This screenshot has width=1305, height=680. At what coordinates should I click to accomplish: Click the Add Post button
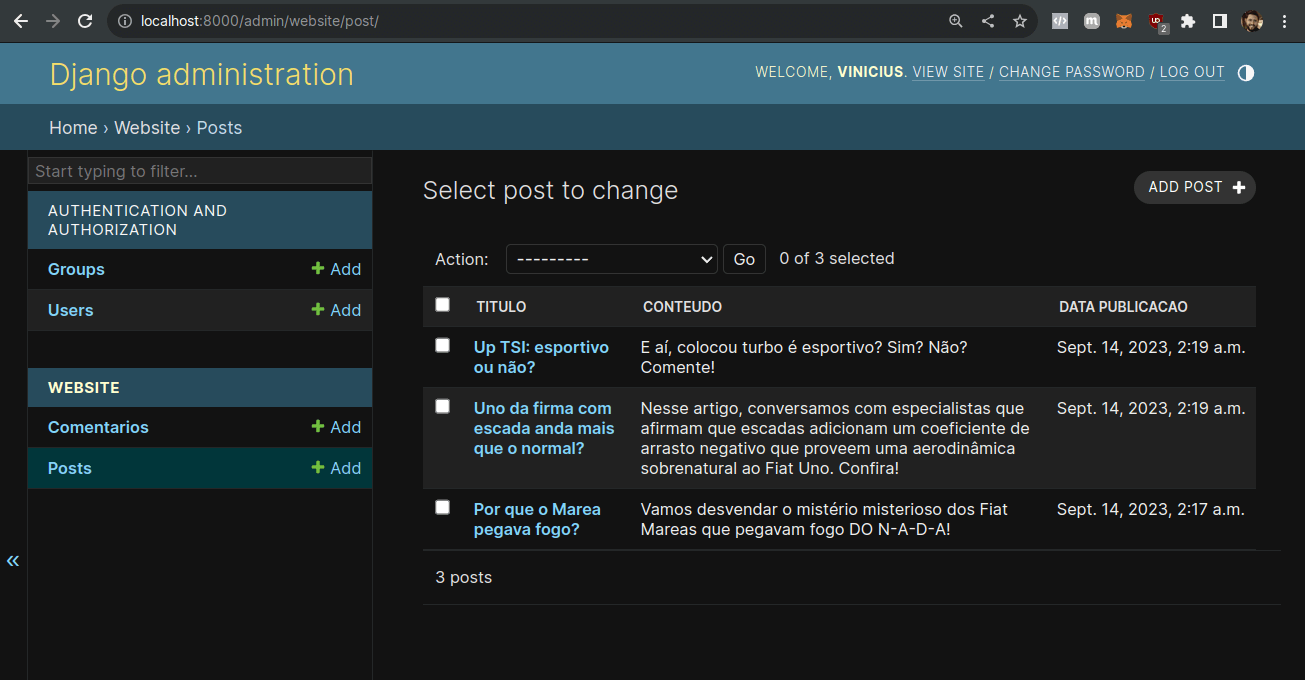[x=1194, y=187]
